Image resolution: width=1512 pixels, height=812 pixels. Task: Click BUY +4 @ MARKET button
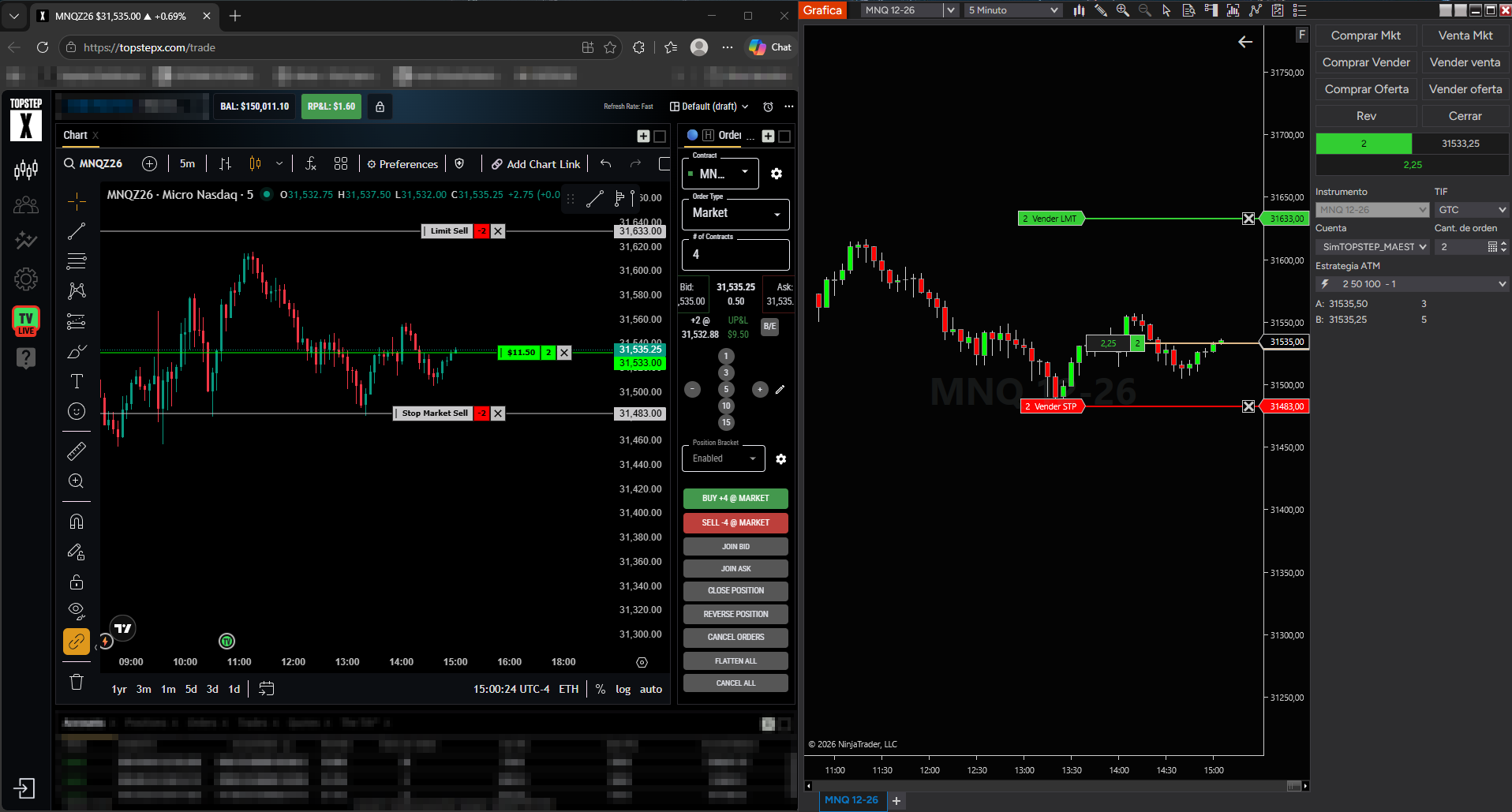[x=735, y=499]
